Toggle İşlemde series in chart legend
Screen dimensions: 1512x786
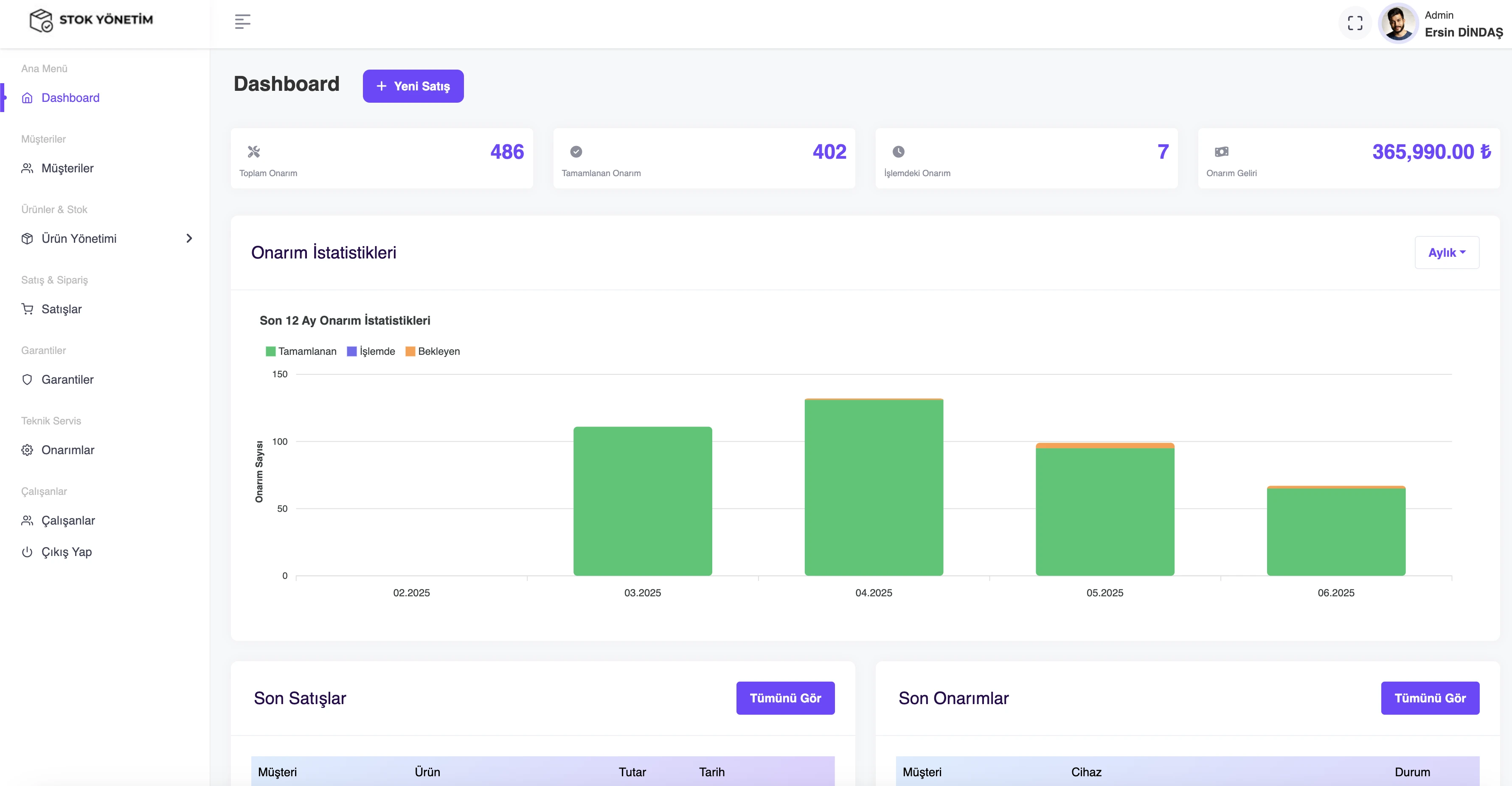pyautogui.click(x=371, y=351)
